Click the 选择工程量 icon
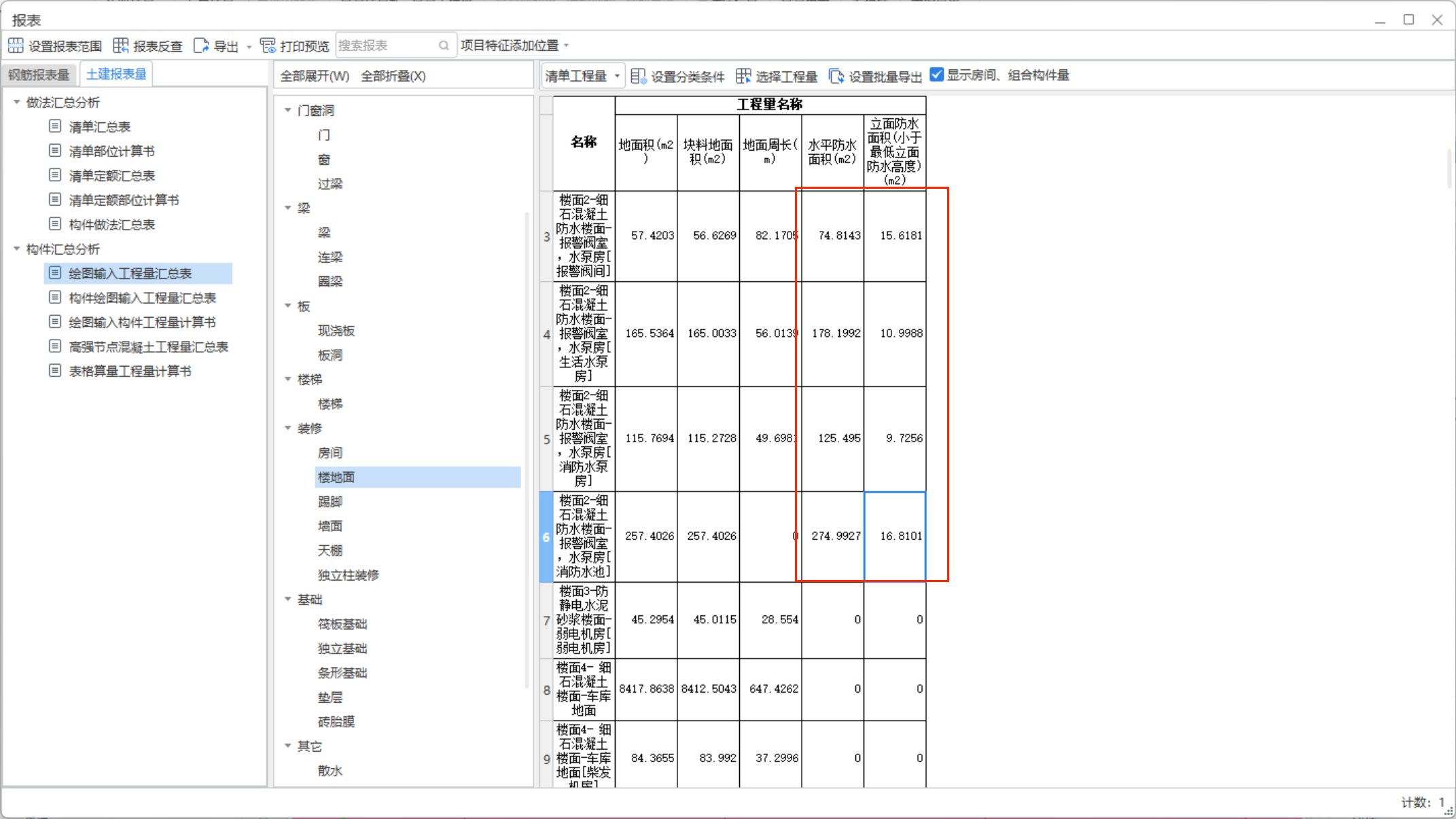Viewport: 1456px width, 819px height. tap(743, 76)
